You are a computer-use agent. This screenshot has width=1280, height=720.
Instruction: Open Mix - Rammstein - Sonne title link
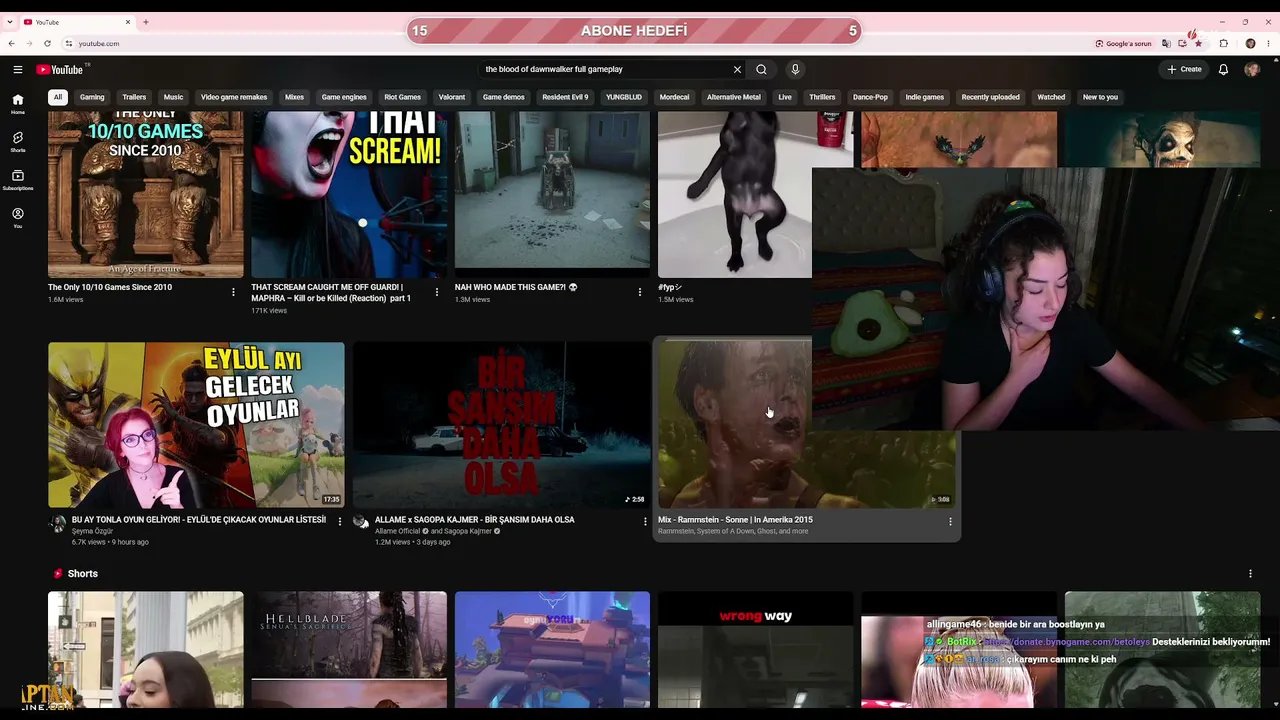(x=735, y=520)
